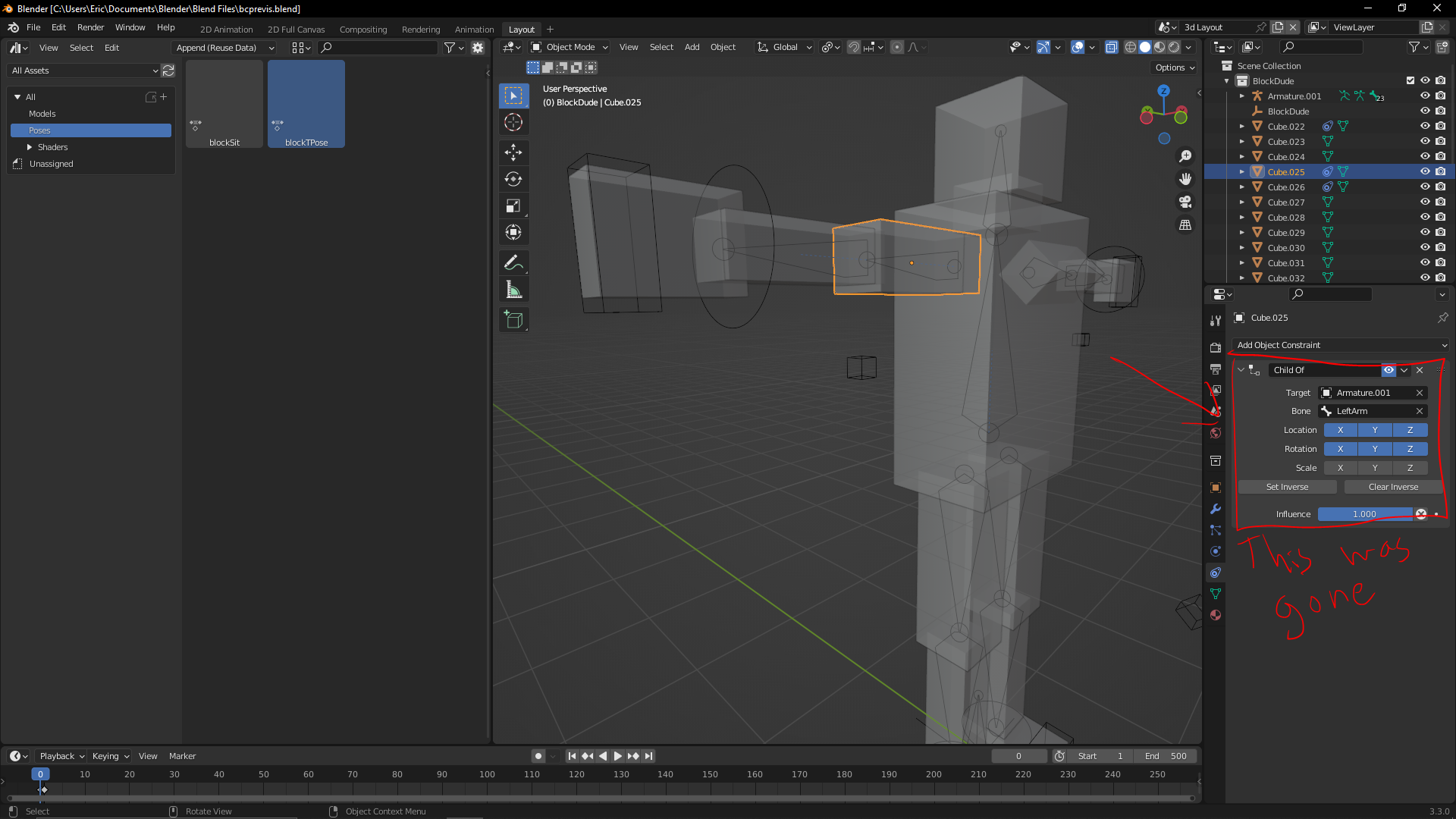The image size is (1456, 819).
Task: Disable Cube.030 in renders via camera icon
Action: [x=1440, y=248]
